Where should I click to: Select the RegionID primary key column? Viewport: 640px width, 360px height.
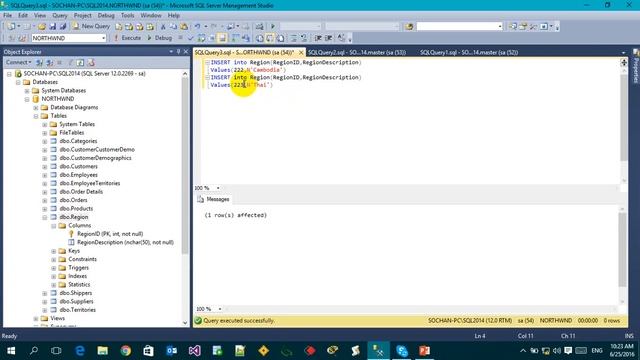point(110,234)
